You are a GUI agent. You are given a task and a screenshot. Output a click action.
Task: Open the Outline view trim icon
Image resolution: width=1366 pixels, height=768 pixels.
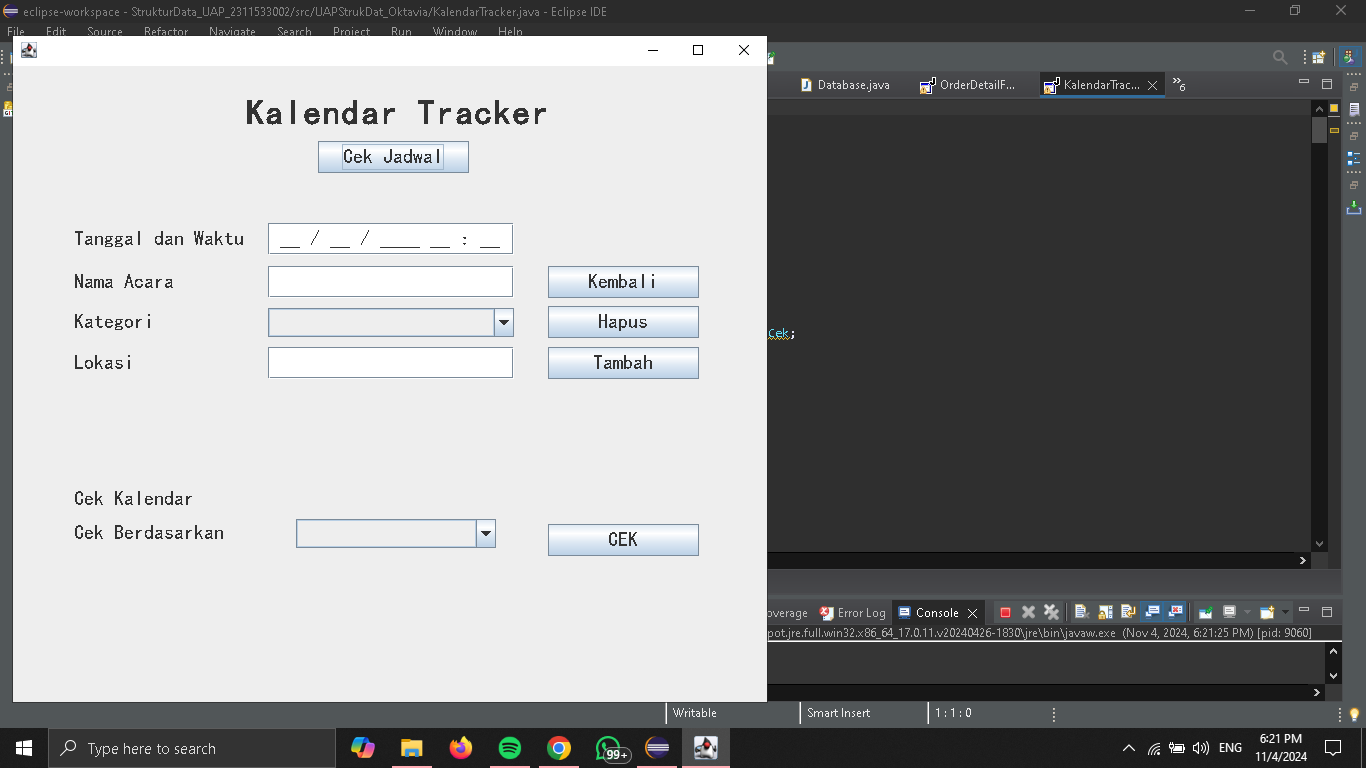tap(1354, 159)
